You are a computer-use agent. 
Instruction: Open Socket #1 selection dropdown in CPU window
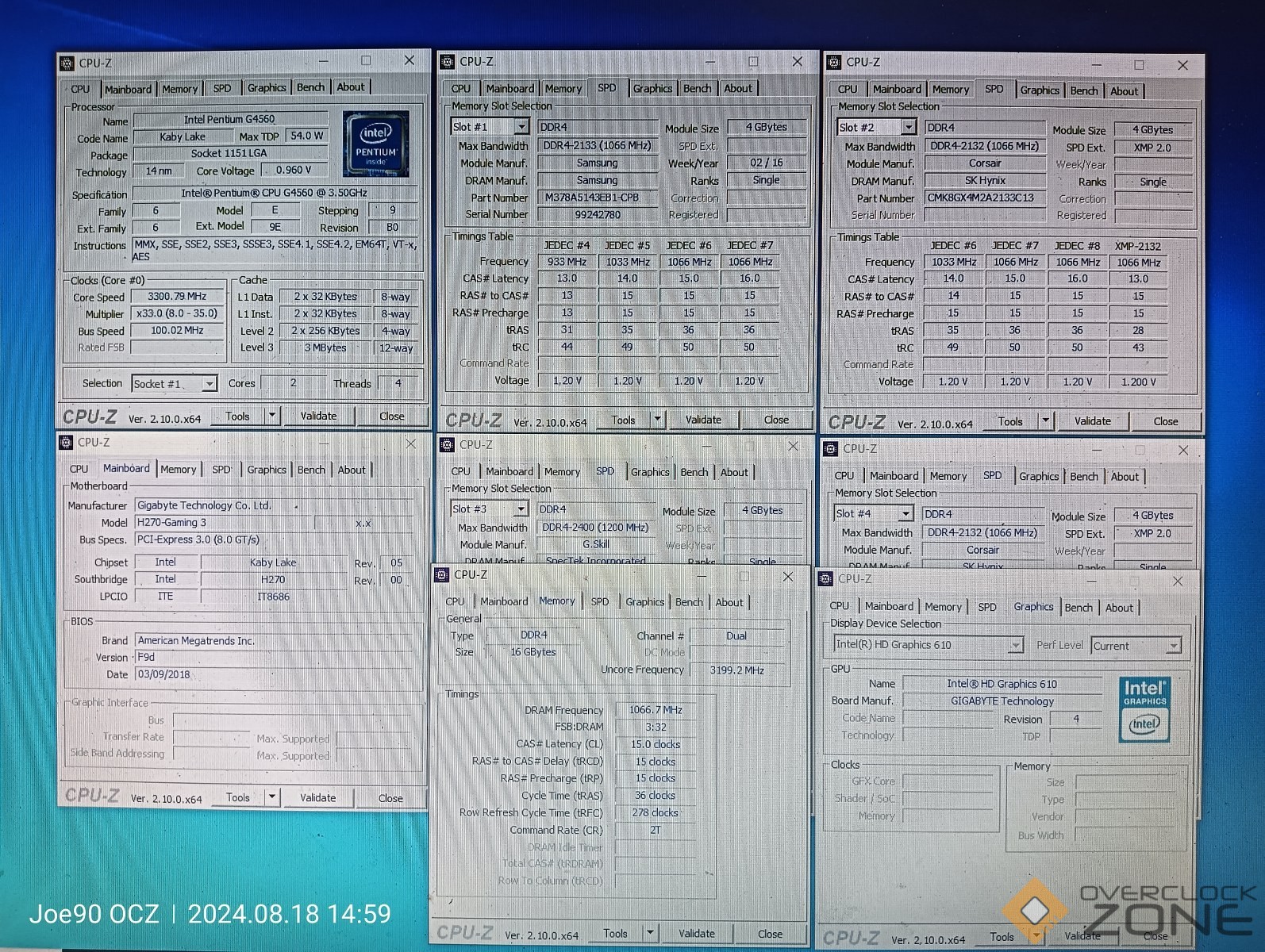click(x=209, y=384)
